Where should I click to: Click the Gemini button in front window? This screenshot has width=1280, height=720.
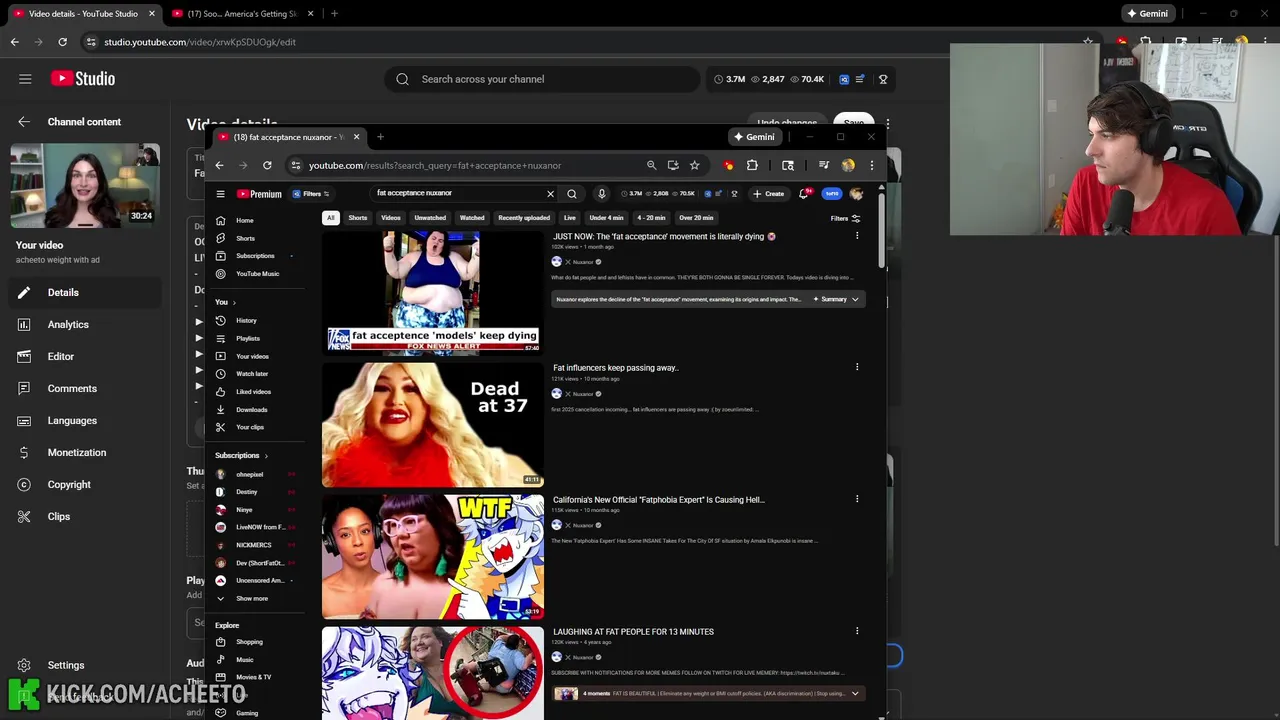click(x=755, y=137)
